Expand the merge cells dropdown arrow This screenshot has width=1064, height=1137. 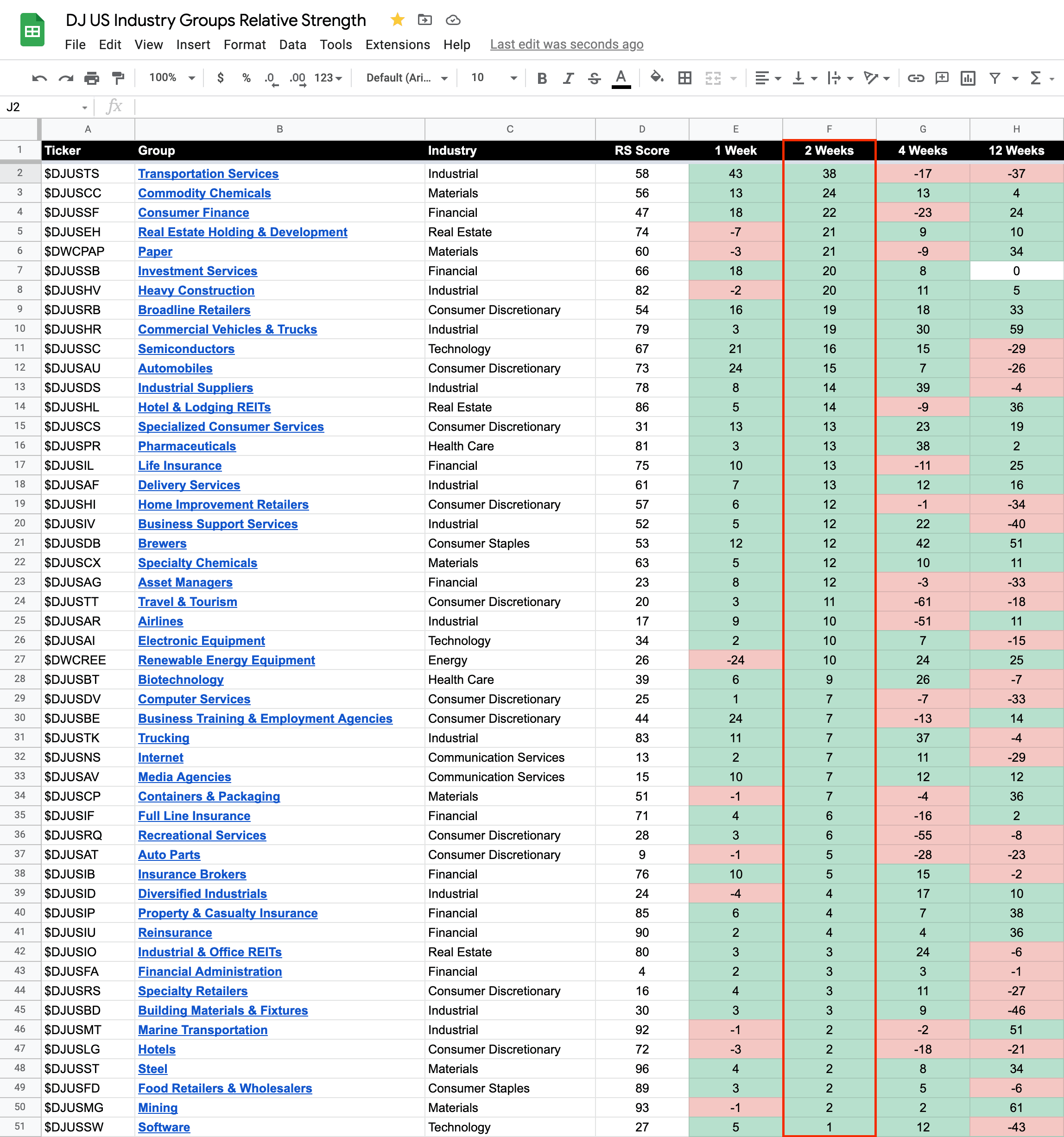734,78
